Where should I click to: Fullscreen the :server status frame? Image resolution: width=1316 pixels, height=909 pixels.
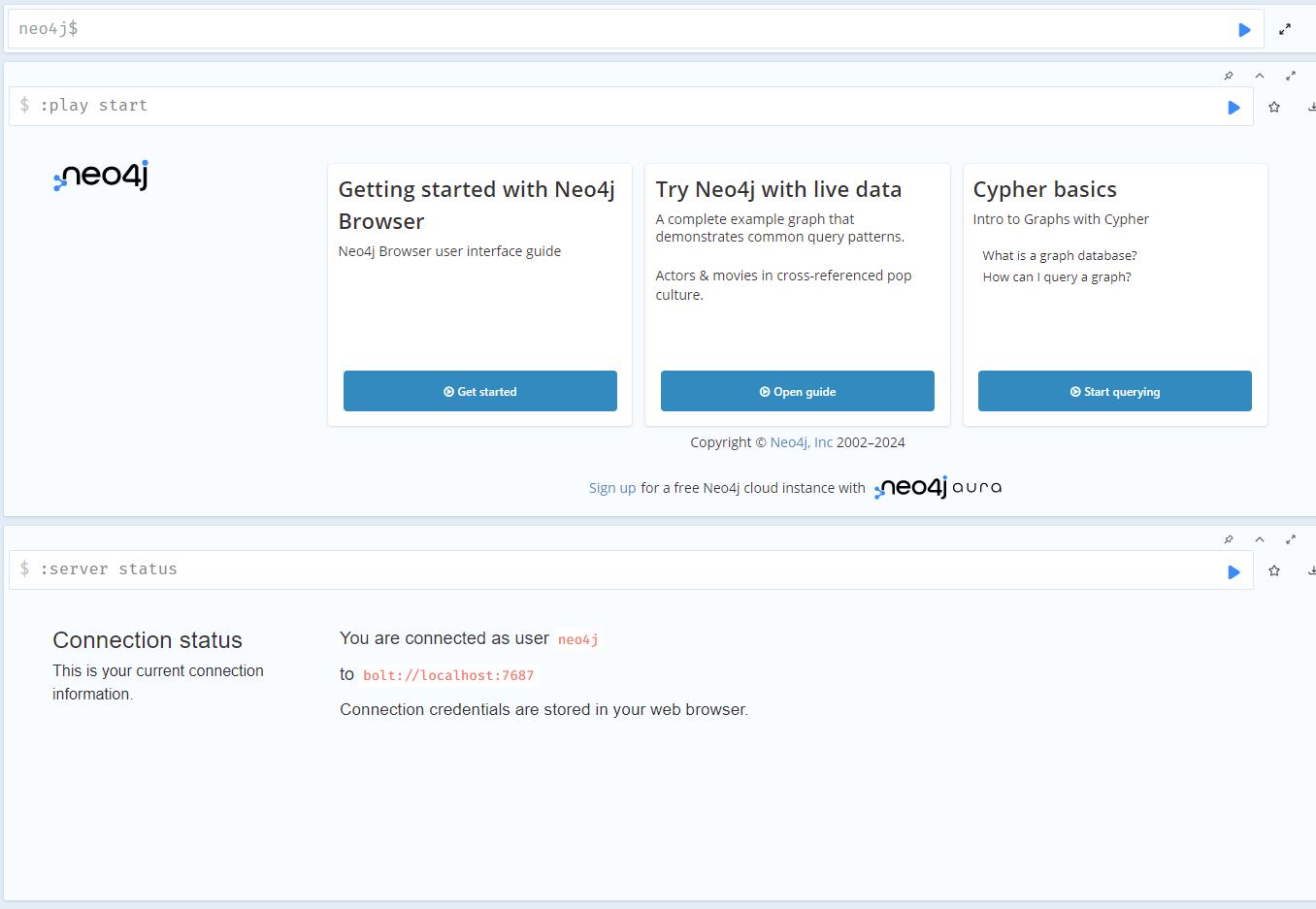click(1291, 539)
